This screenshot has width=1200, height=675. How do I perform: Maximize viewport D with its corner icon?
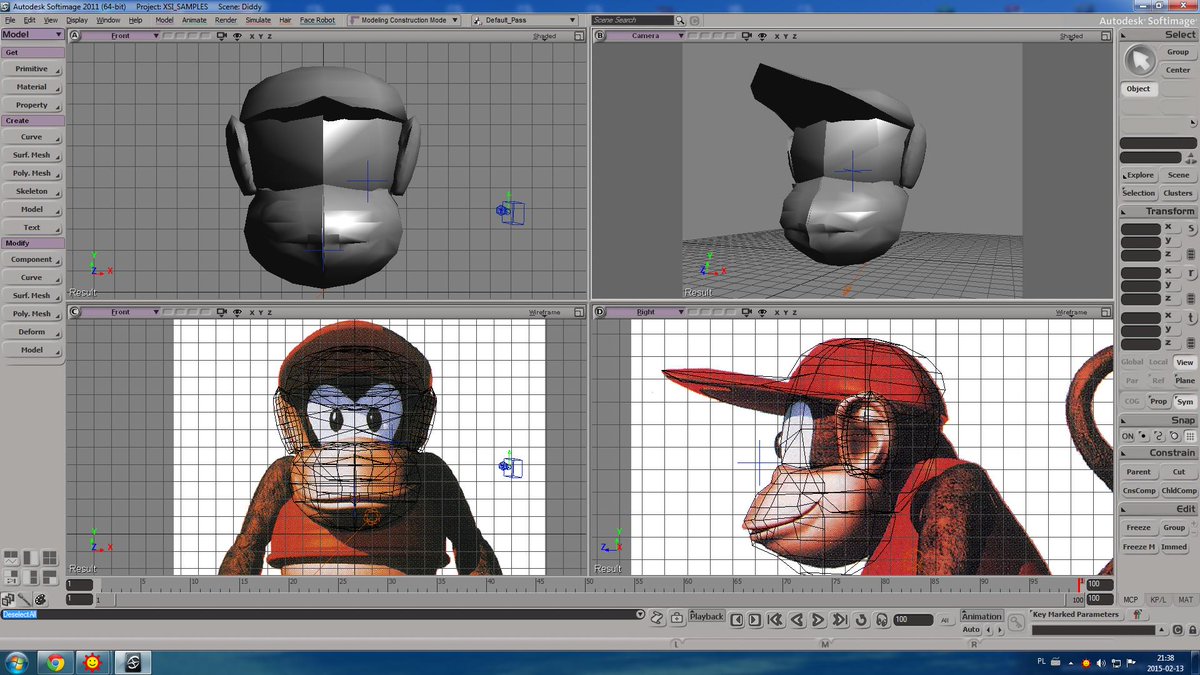click(x=1105, y=312)
